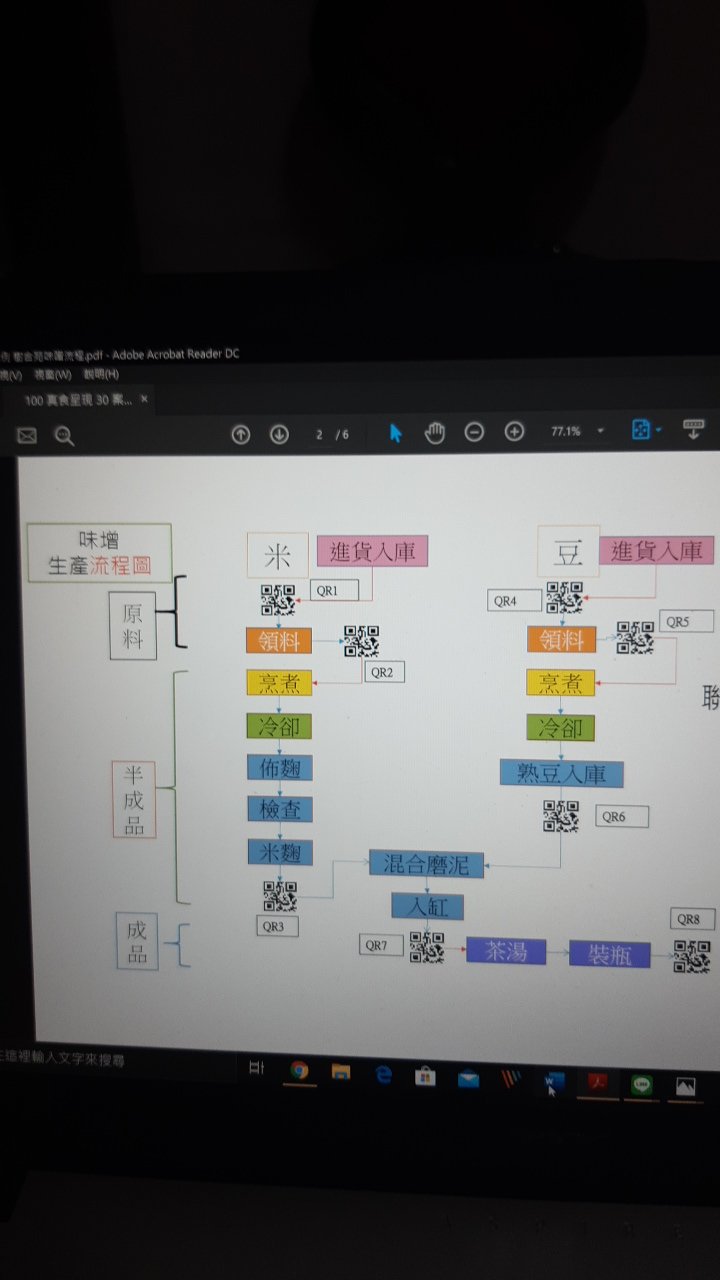Click the 熟豆入庫 box
Screen dimensions: 720x1280
coord(561,773)
